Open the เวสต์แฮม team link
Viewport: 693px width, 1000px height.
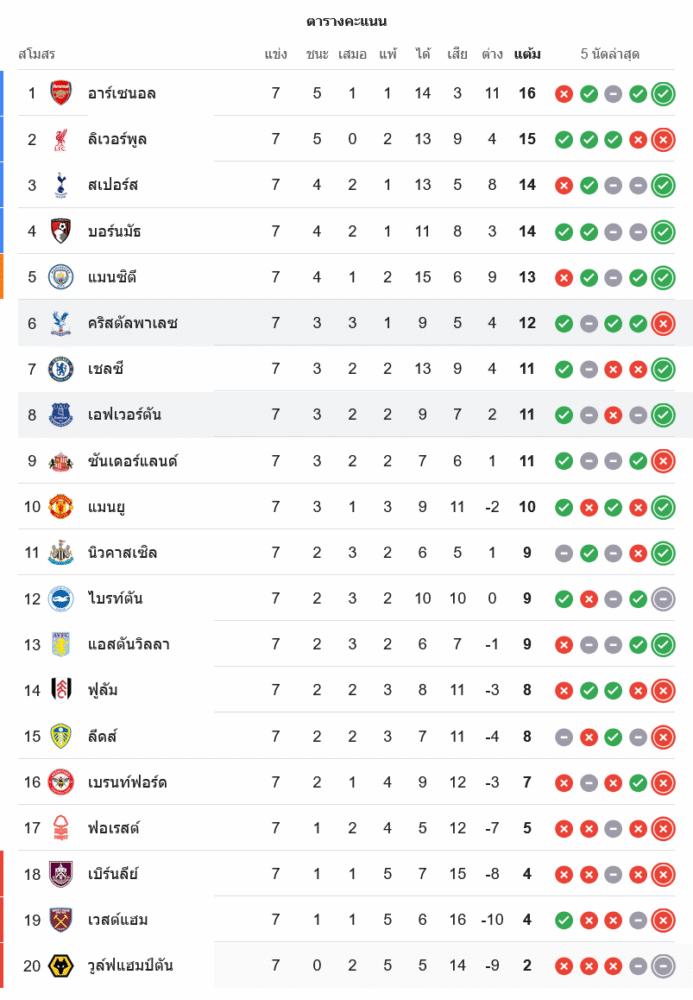click(x=118, y=920)
